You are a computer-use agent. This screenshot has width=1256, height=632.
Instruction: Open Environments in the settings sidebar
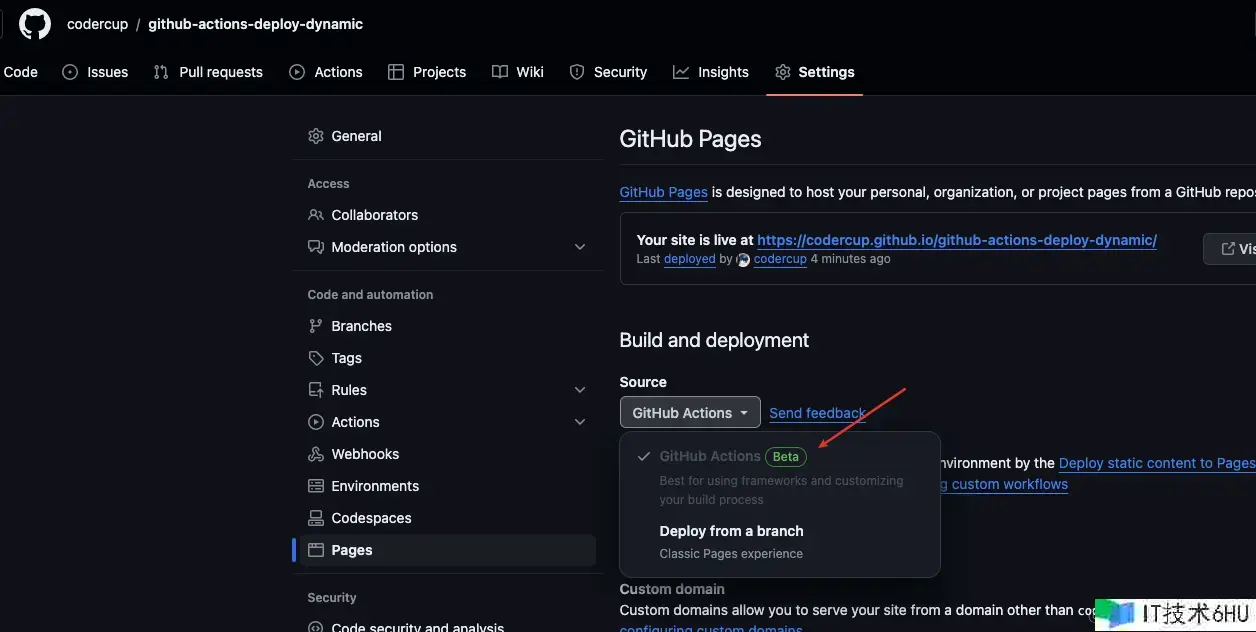pyautogui.click(x=375, y=486)
